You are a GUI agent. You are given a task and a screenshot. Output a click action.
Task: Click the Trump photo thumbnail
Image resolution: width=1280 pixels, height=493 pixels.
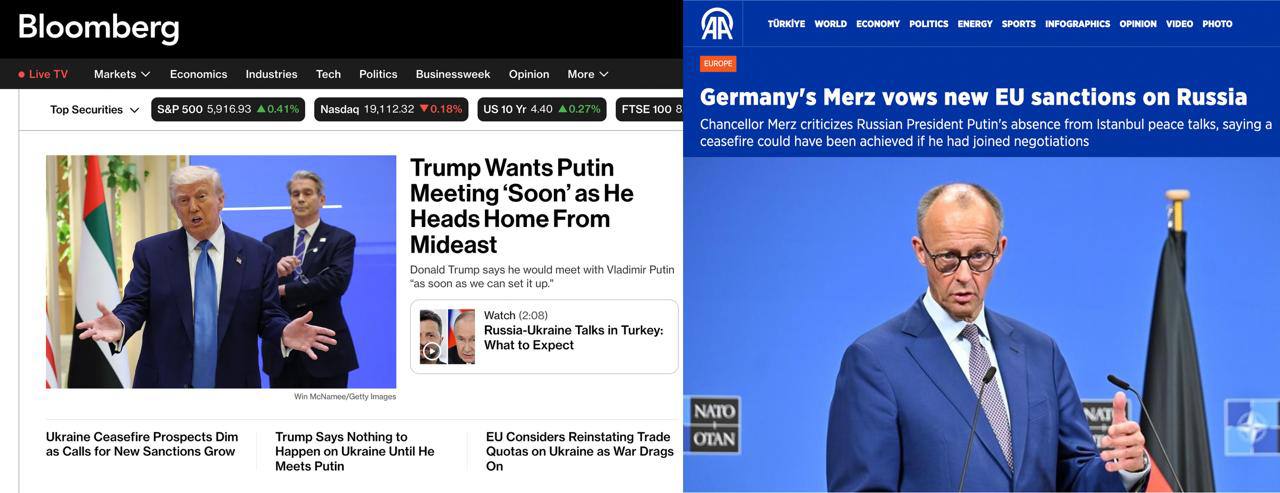click(x=221, y=272)
